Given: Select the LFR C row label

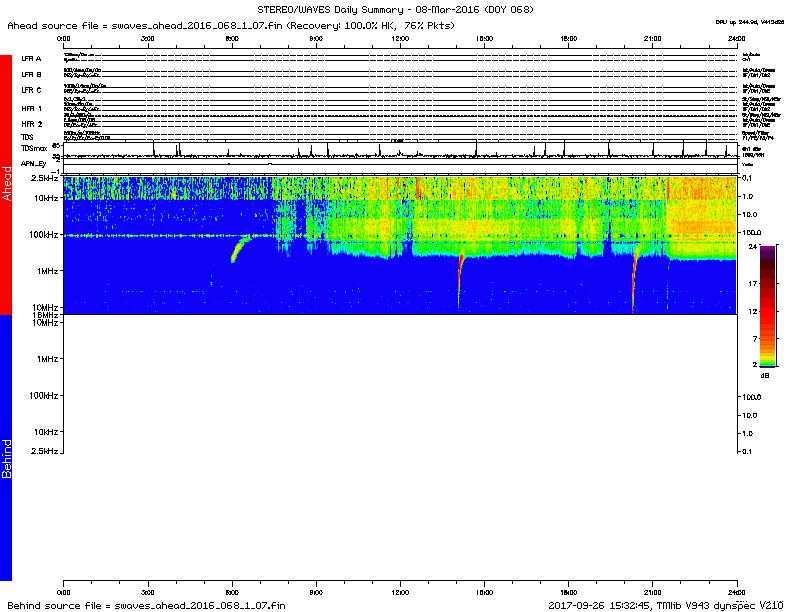Looking at the screenshot, I should coord(32,91).
